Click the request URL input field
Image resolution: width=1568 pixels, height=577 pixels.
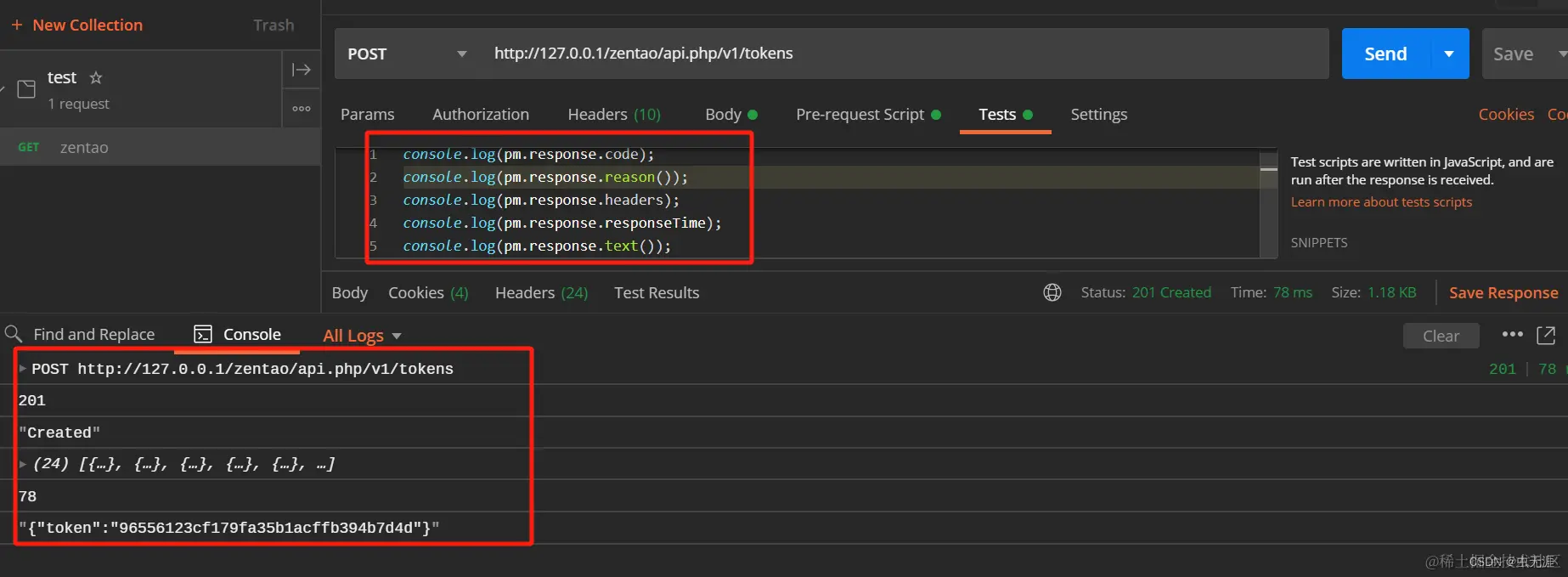click(905, 54)
